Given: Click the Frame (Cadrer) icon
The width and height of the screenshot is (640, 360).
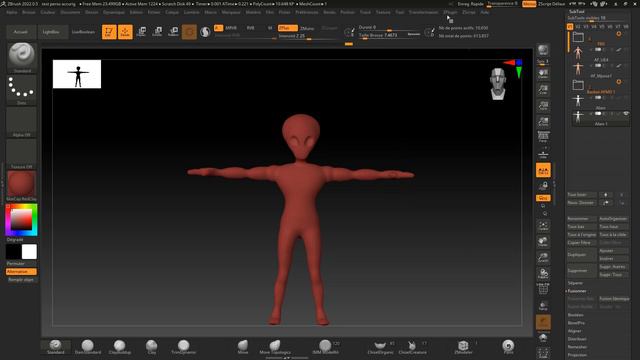Looking at the screenshot, I should pyautogui.click(x=543, y=226).
